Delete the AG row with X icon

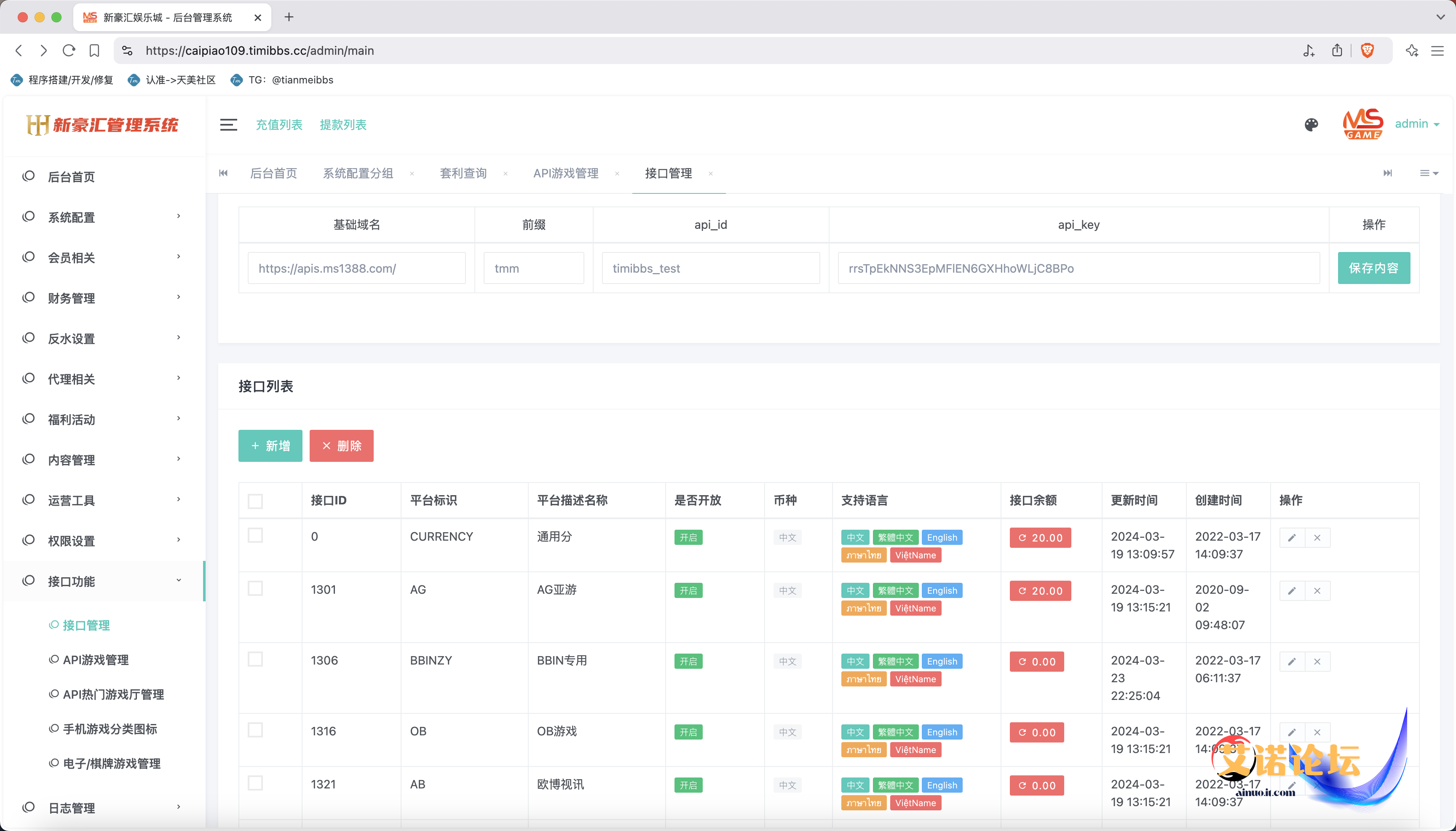click(x=1317, y=591)
